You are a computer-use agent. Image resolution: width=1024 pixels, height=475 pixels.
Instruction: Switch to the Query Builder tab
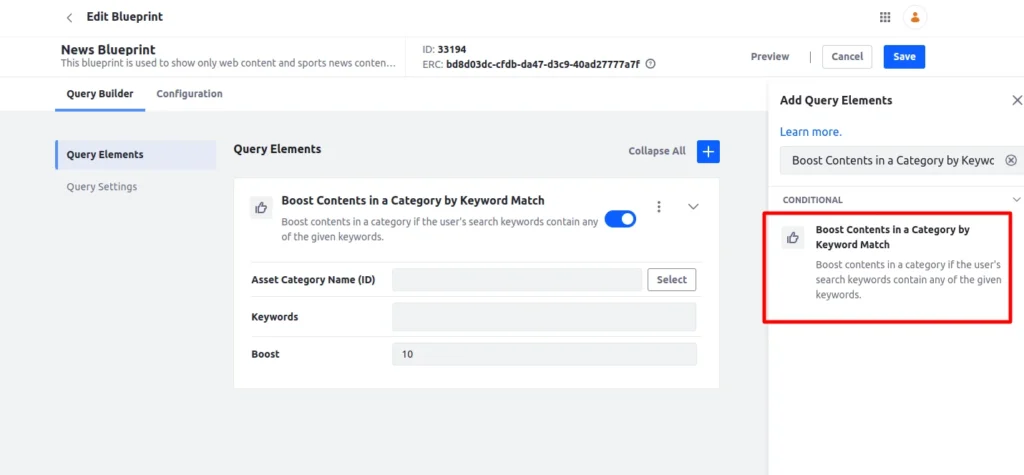(x=100, y=93)
